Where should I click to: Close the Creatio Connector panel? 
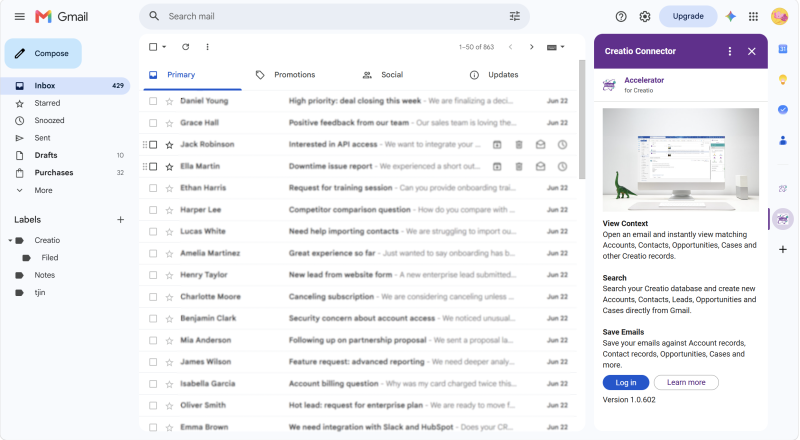tap(752, 51)
